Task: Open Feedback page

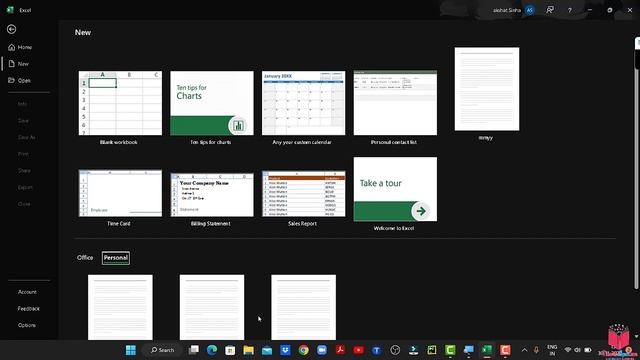Action: pos(29,309)
